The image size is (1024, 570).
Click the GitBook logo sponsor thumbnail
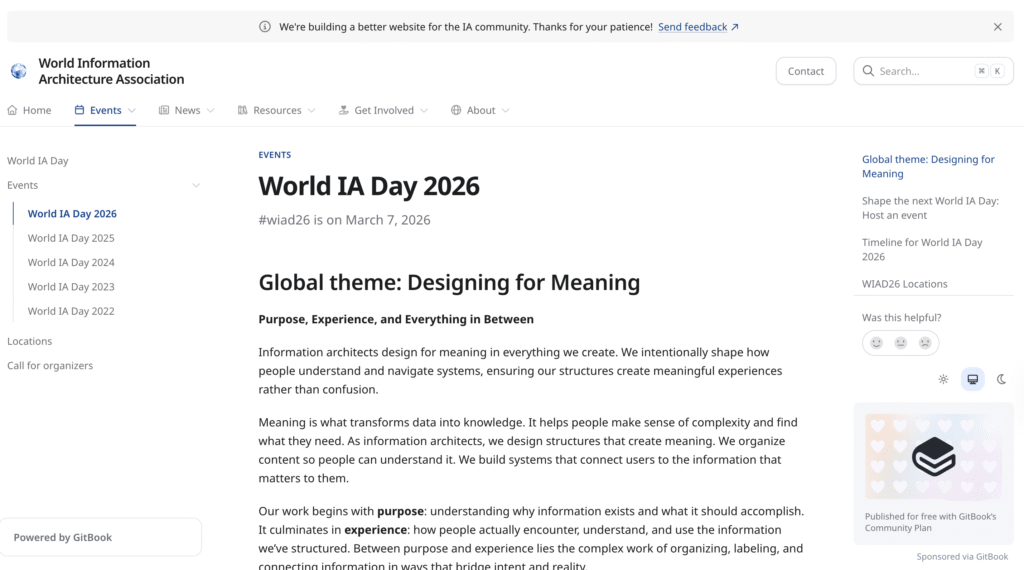(x=933, y=456)
